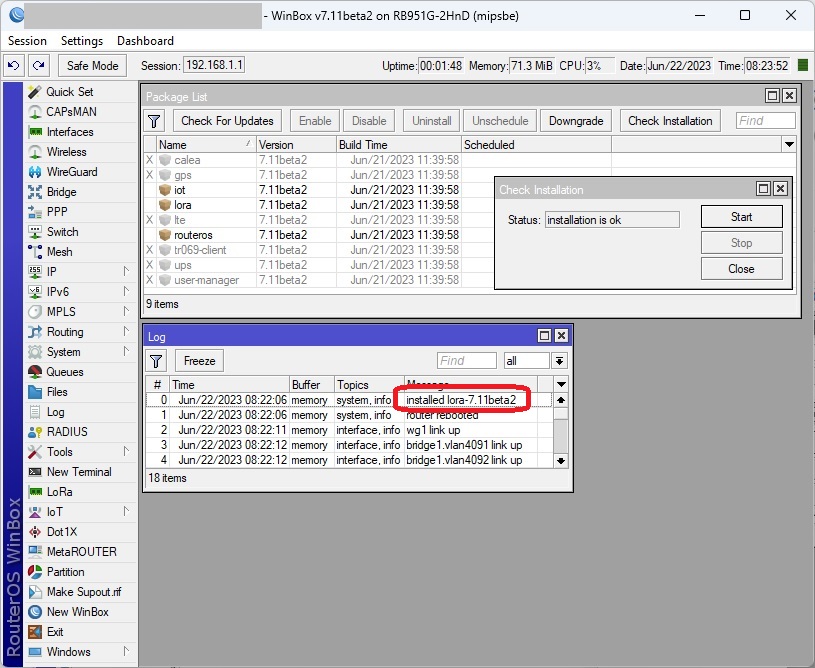The height and width of the screenshot is (668, 815).
Task: Expand the System submenu
Action: 126,352
